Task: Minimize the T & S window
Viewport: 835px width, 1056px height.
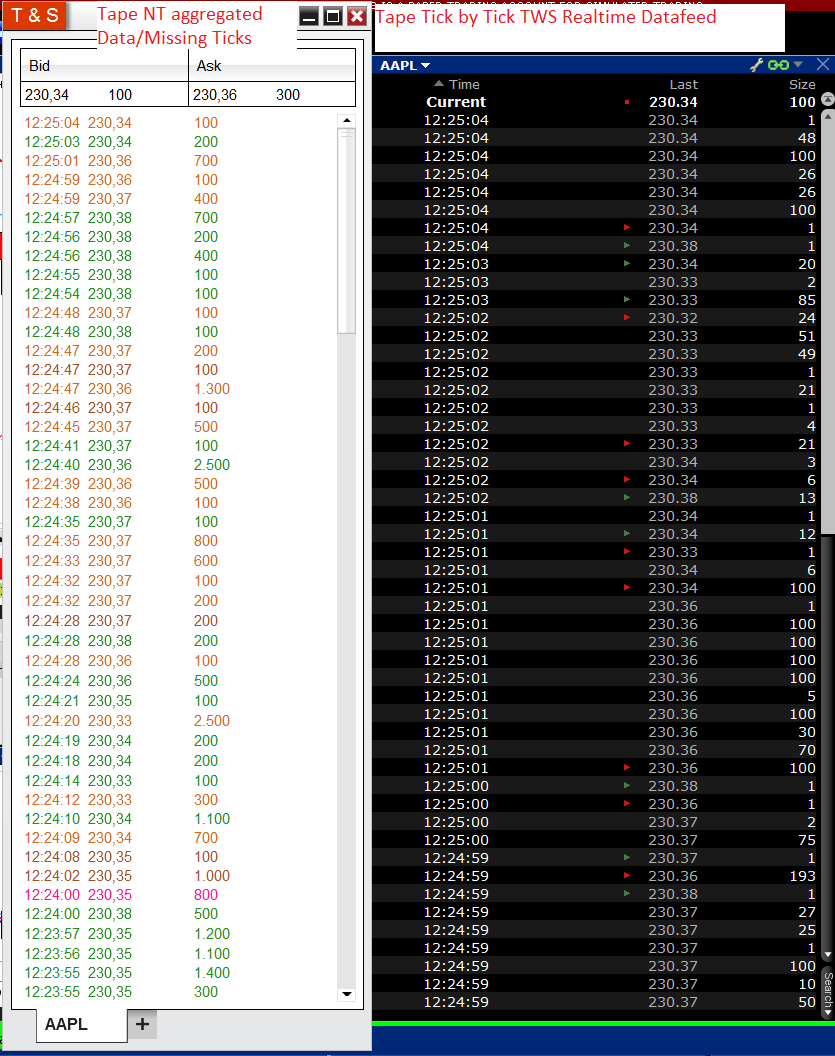Action: coord(309,16)
